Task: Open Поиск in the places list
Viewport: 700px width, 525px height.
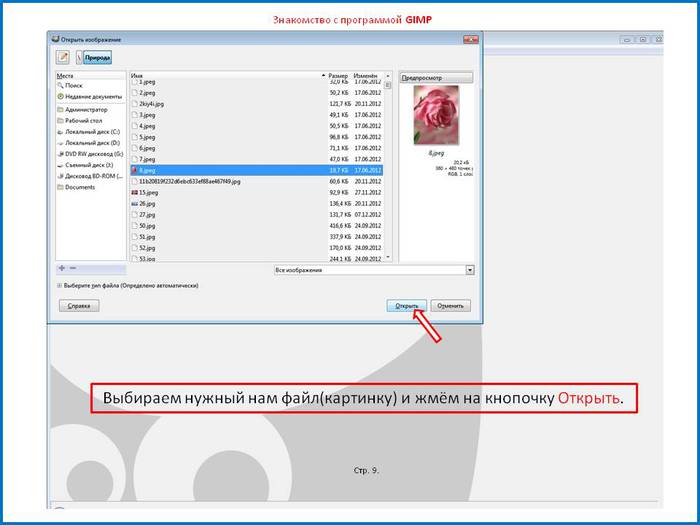Action: [x=74, y=85]
